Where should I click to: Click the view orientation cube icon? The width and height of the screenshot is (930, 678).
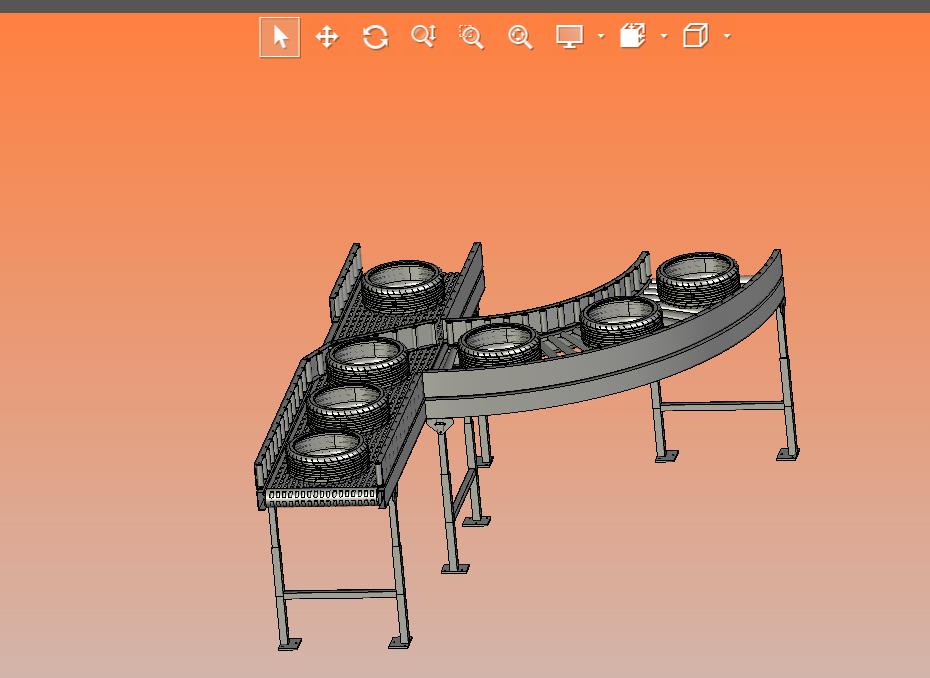click(x=696, y=36)
